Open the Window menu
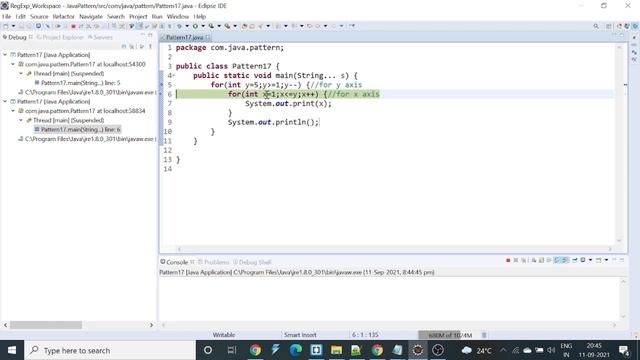The width and height of the screenshot is (640, 360). coord(178,17)
